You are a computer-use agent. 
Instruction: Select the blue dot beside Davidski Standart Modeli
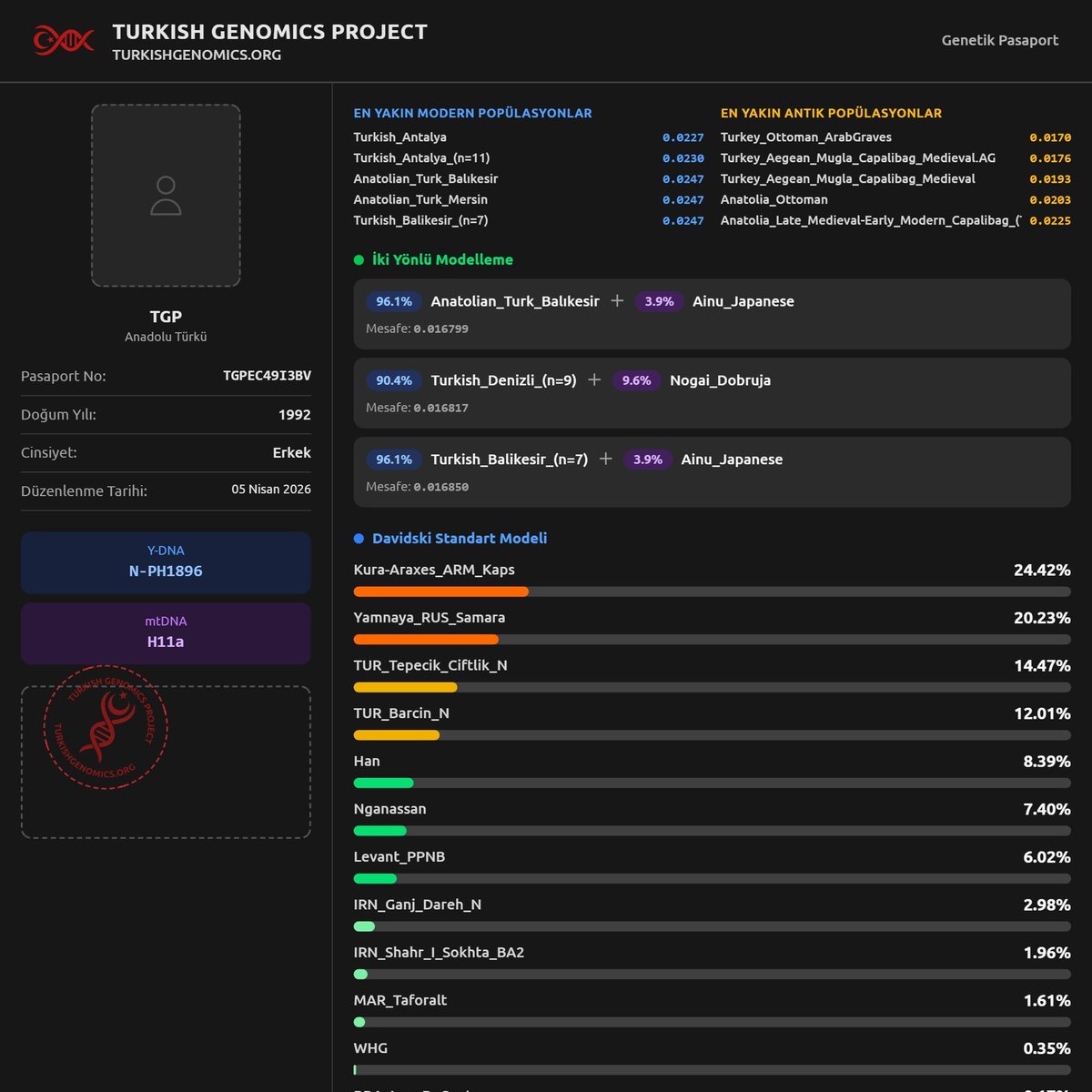[x=359, y=538]
